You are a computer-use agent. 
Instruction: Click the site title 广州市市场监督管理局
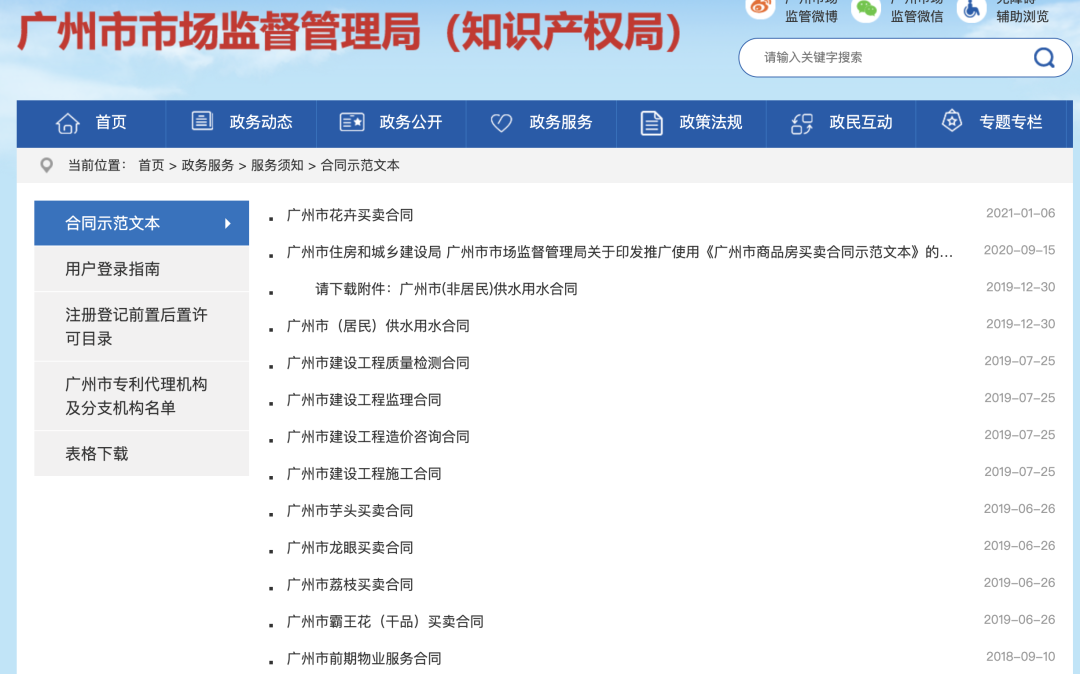click(x=350, y=32)
